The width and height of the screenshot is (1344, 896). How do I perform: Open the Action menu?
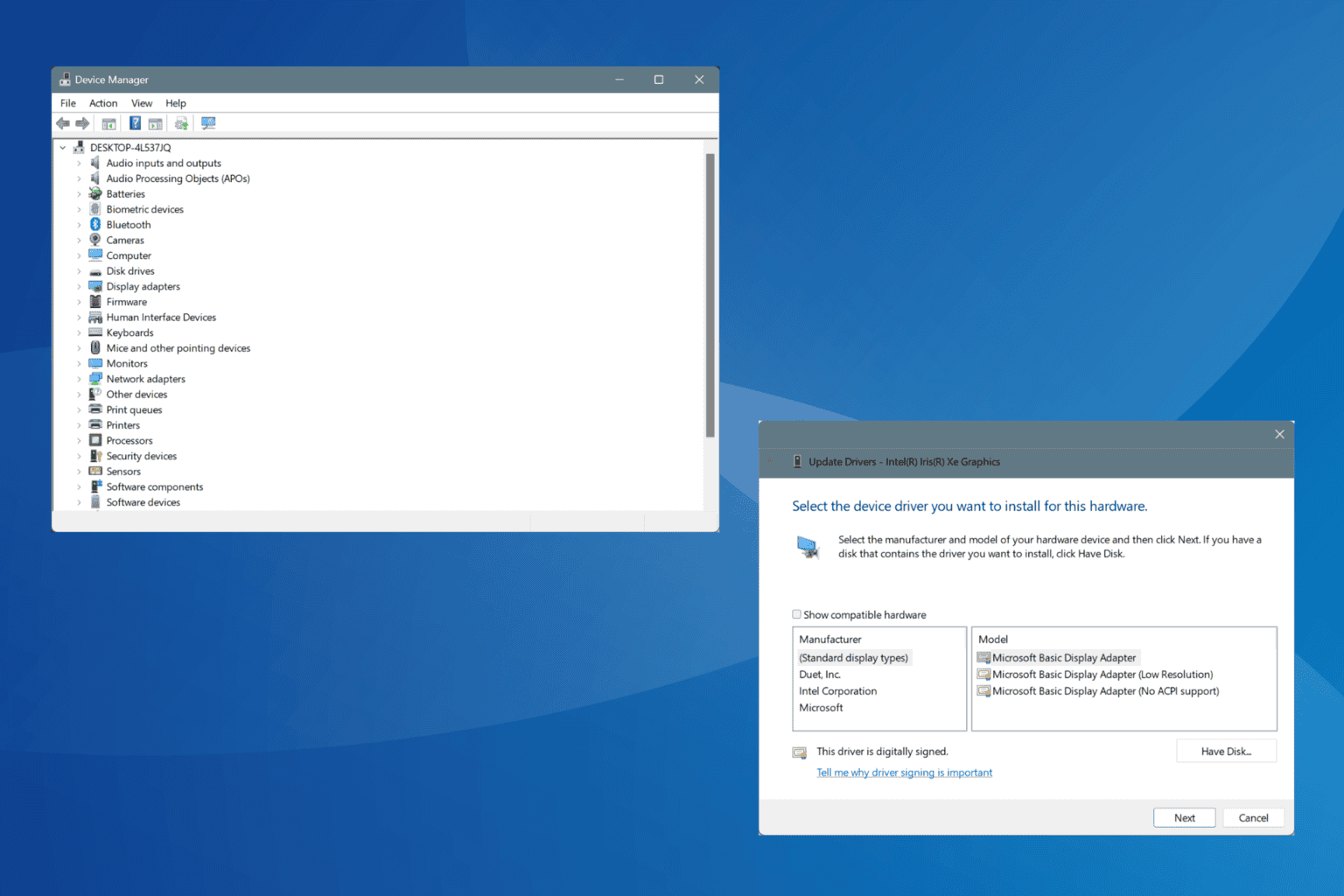coord(103,103)
